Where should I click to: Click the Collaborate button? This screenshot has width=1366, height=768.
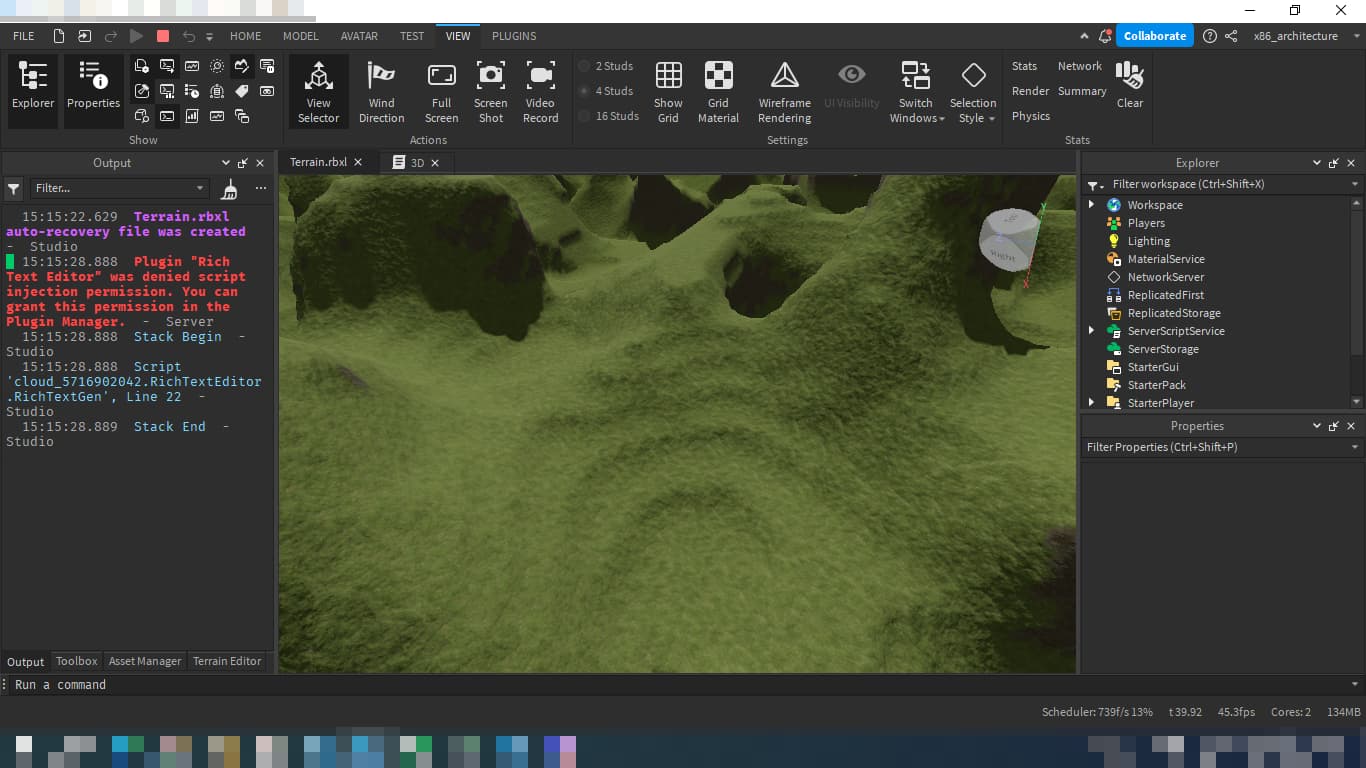click(1155, 35)
